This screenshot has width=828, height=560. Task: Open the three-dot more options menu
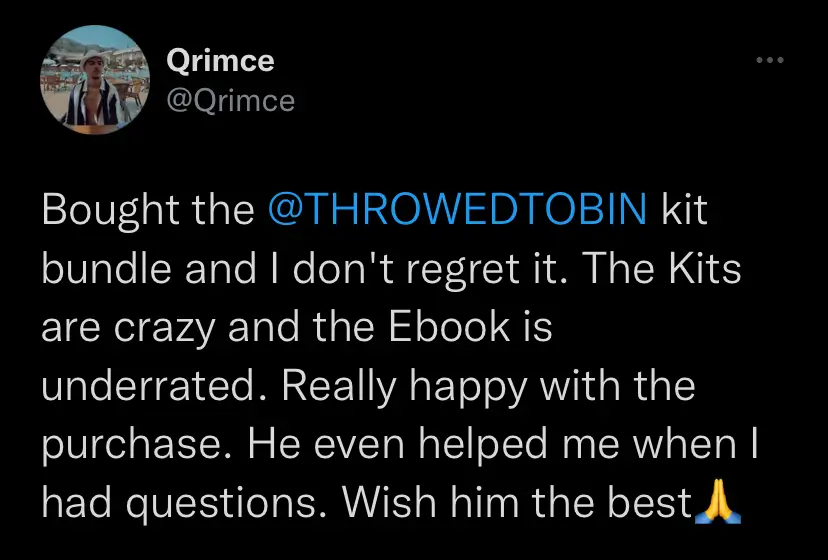[769, 61]
